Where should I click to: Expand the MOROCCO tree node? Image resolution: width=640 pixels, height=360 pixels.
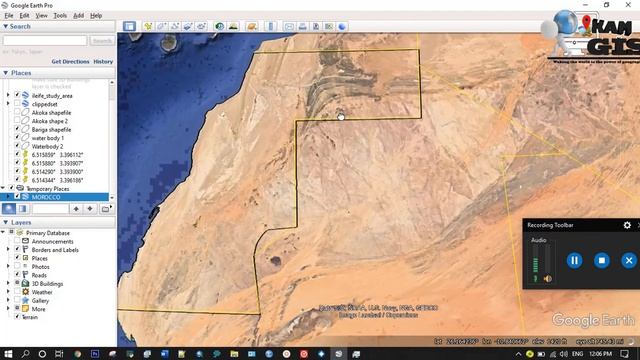[x=8, y=197]
